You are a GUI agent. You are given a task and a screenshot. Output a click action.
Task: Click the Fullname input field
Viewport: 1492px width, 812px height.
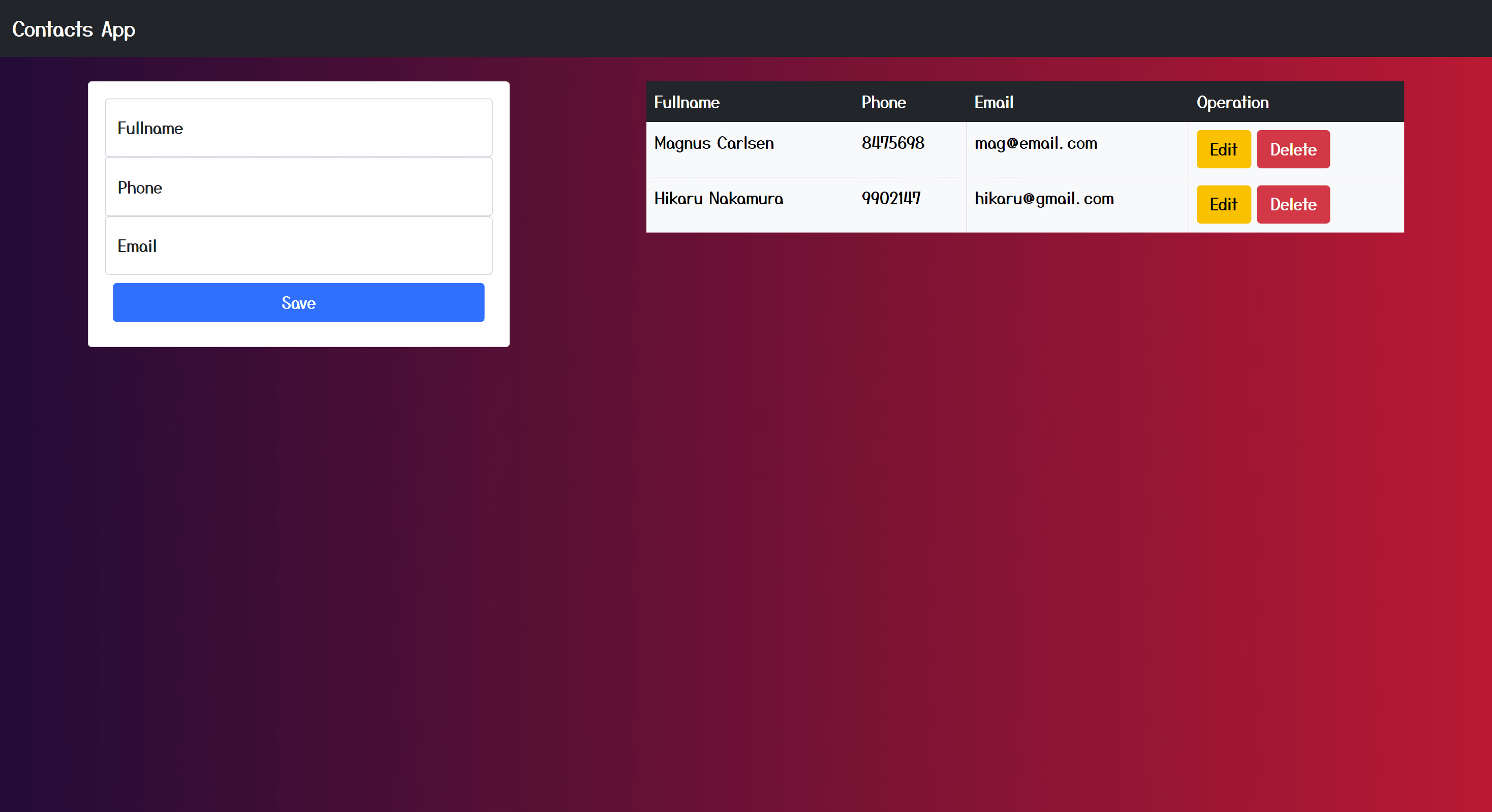(298, 128)
